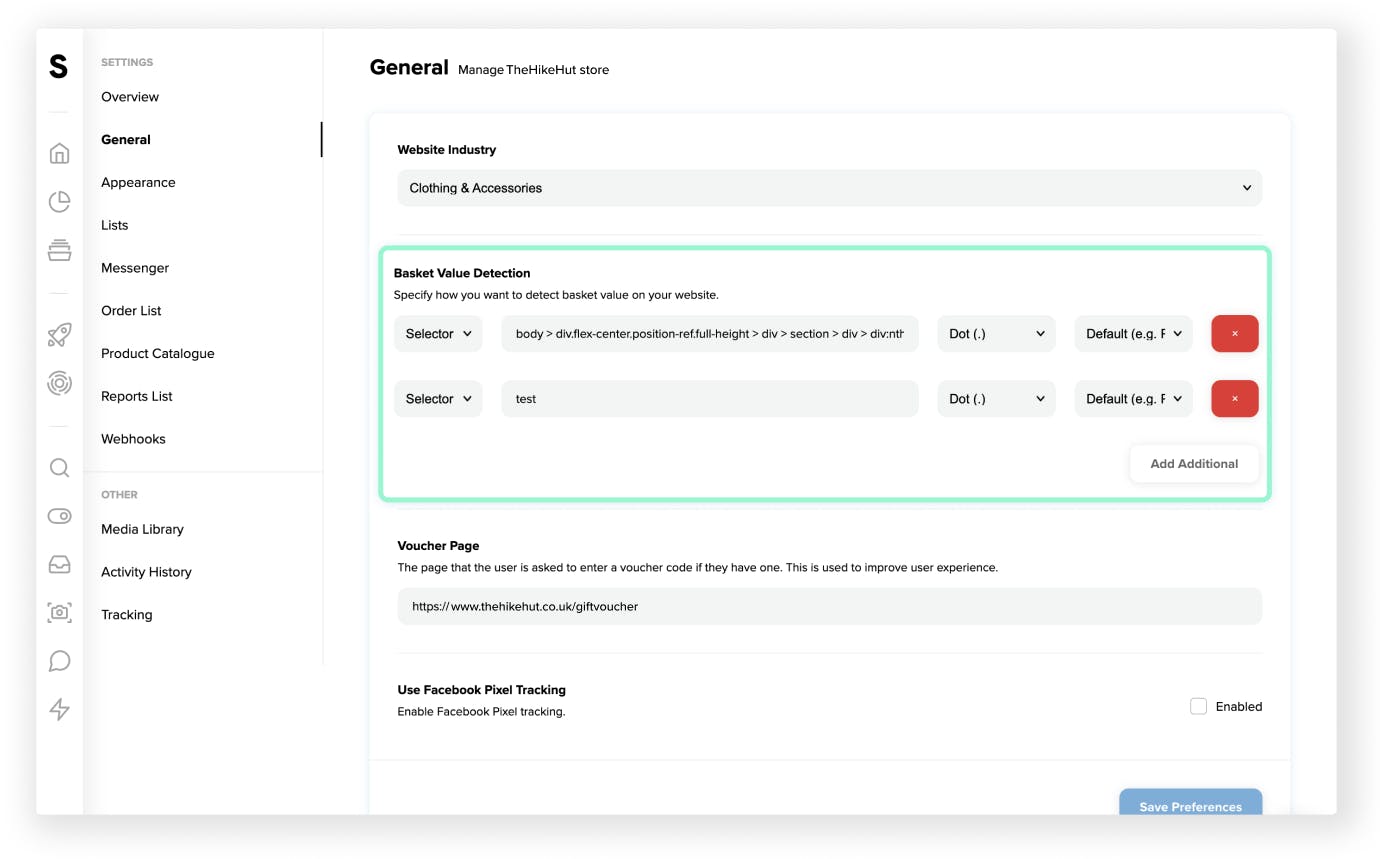Go to the Appearance settings page

point(138,182)
